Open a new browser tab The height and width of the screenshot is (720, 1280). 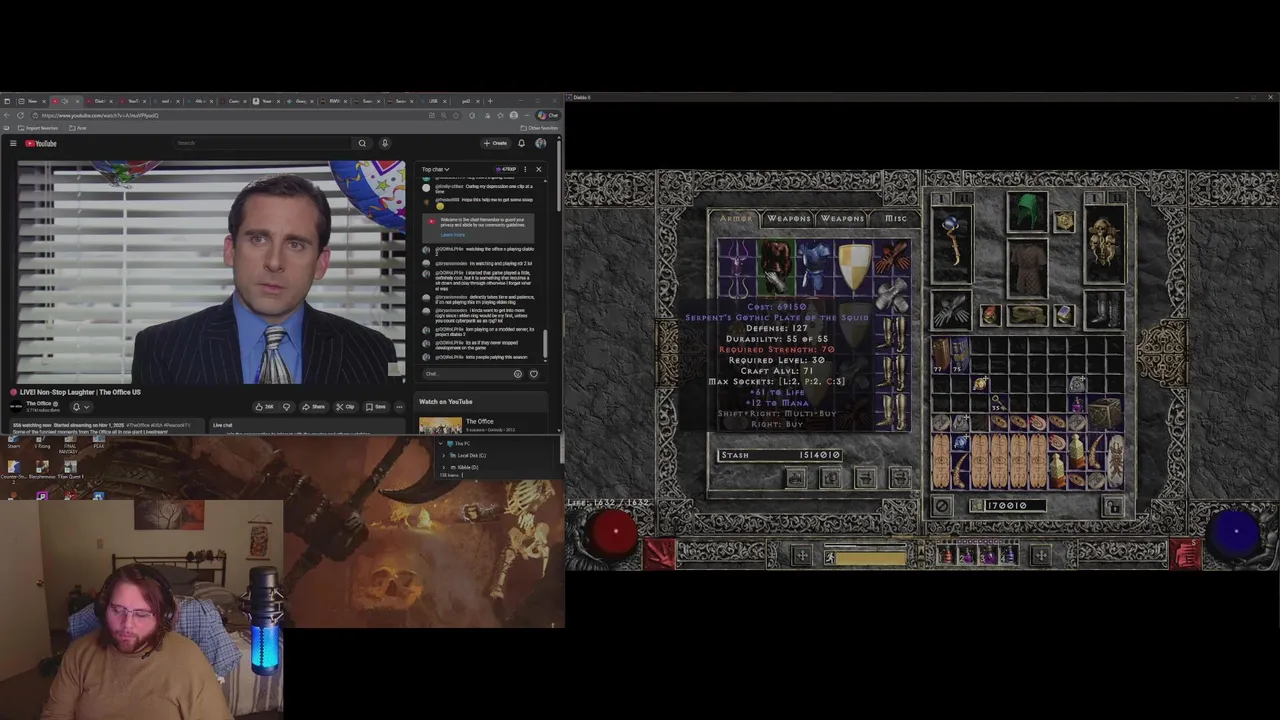(490, 101)
